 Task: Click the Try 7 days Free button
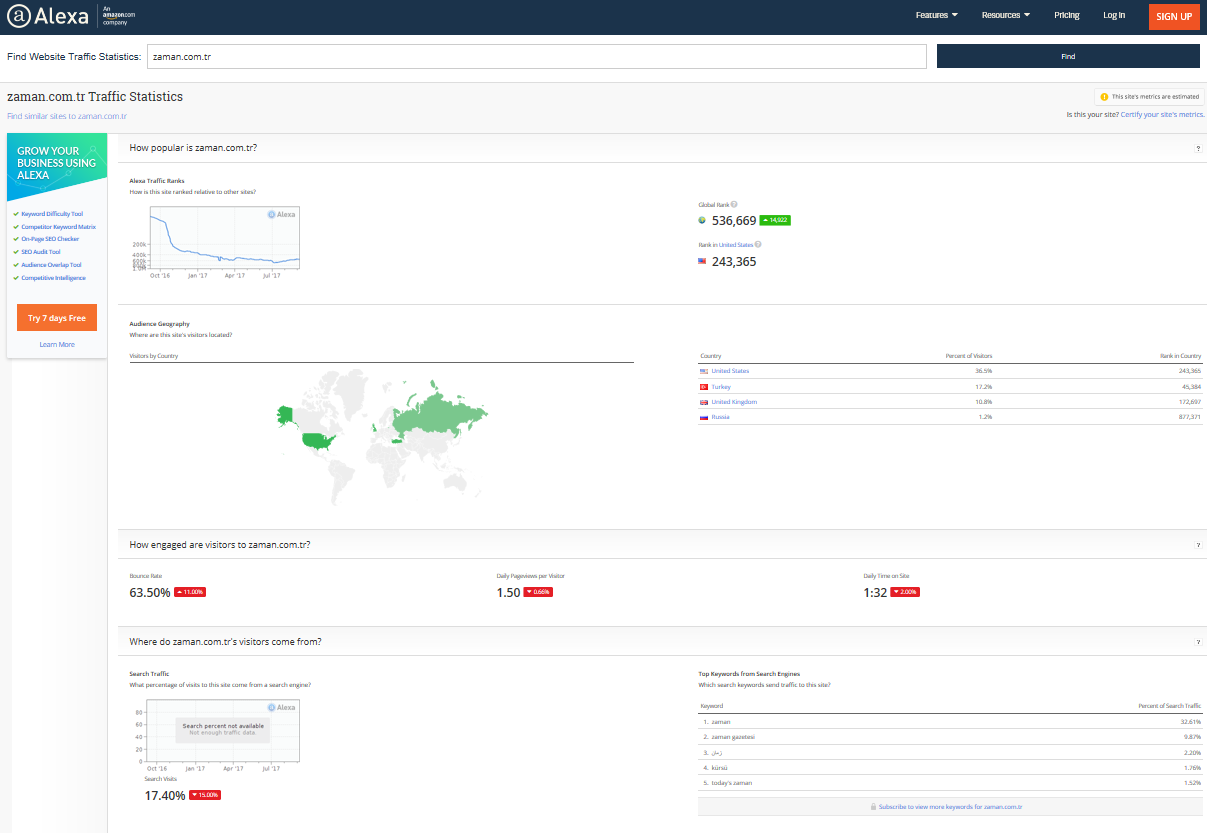coord(57,318)
